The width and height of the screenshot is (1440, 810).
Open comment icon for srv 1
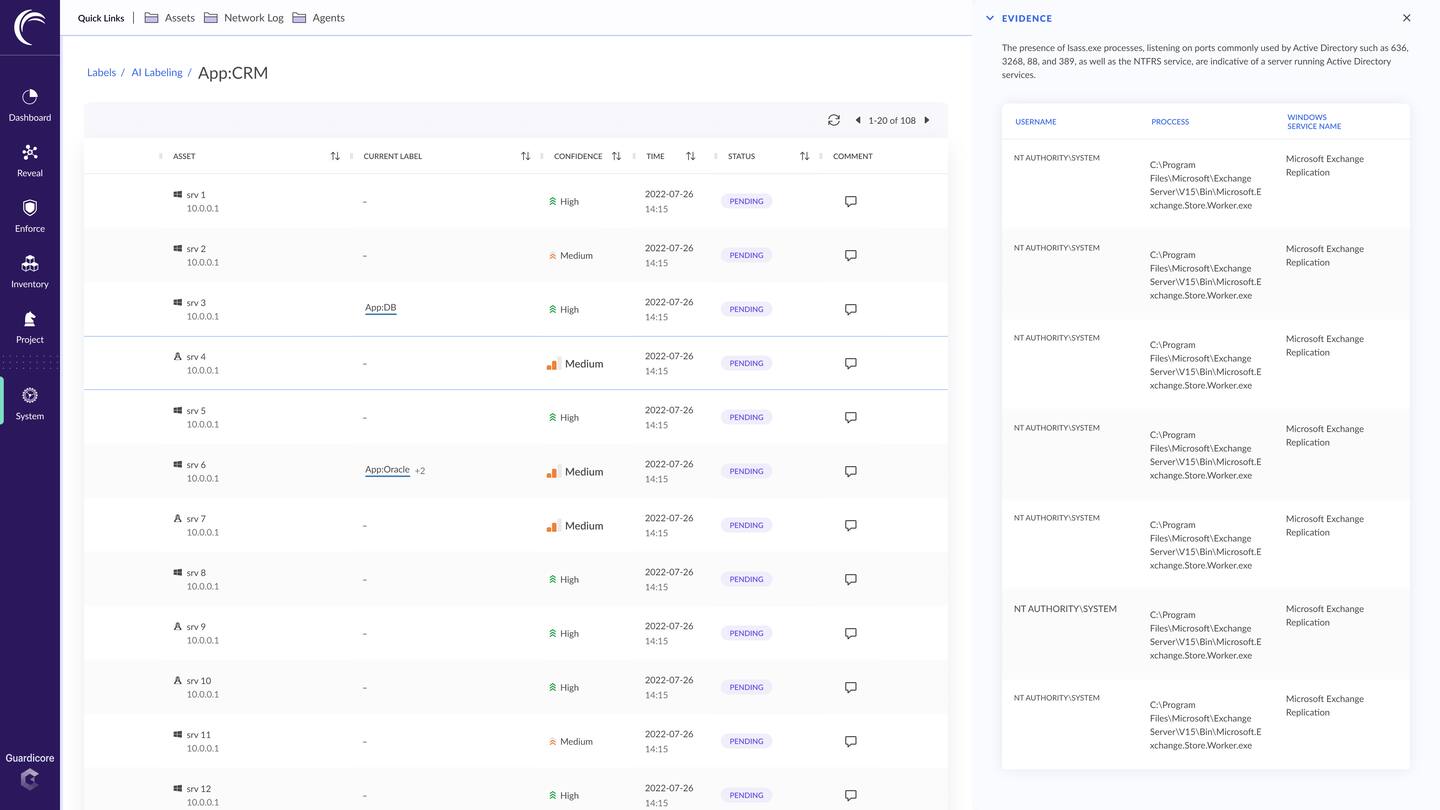coord(850,201)
